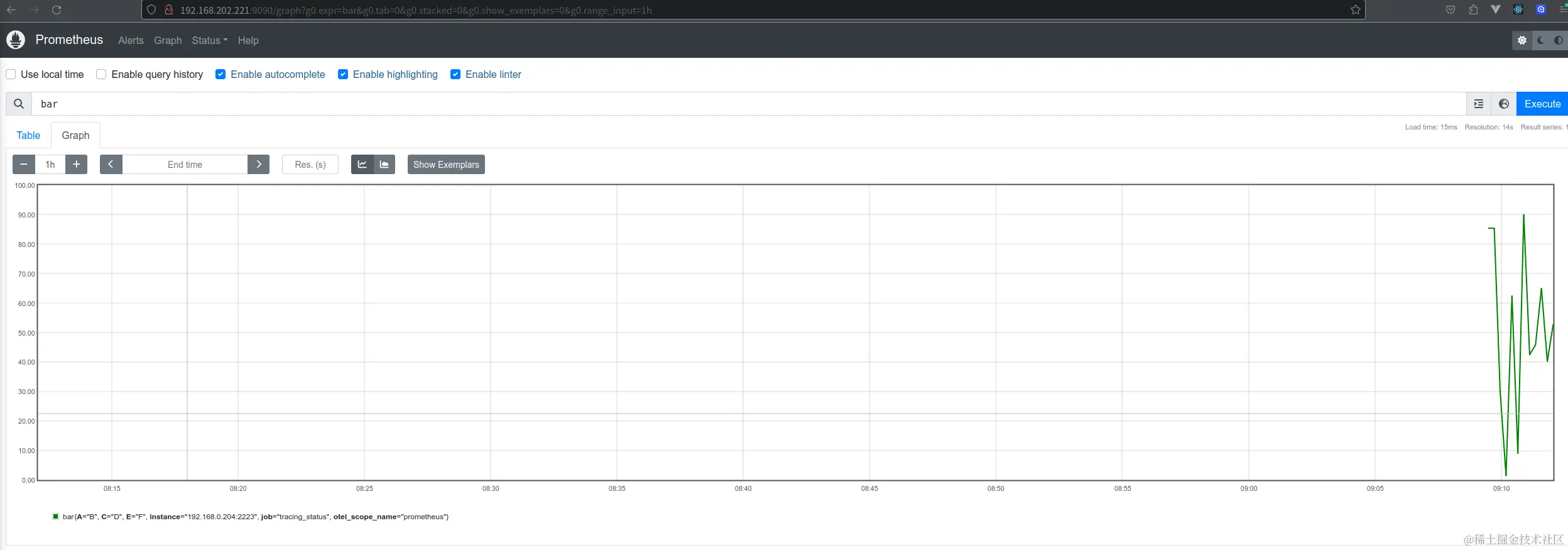Disable Enable linter checkbox
1568x550 pixels.
click(x=455, y=74)
